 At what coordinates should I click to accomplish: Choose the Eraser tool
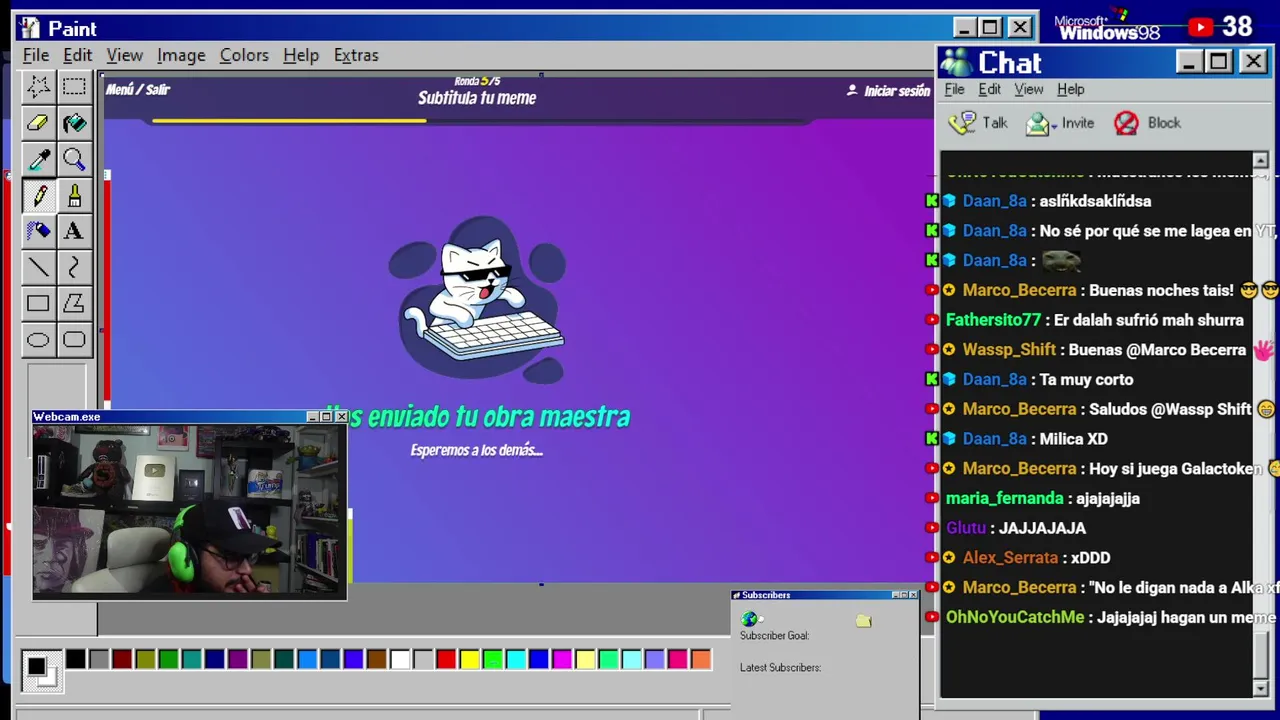click(x=38, y=123)
